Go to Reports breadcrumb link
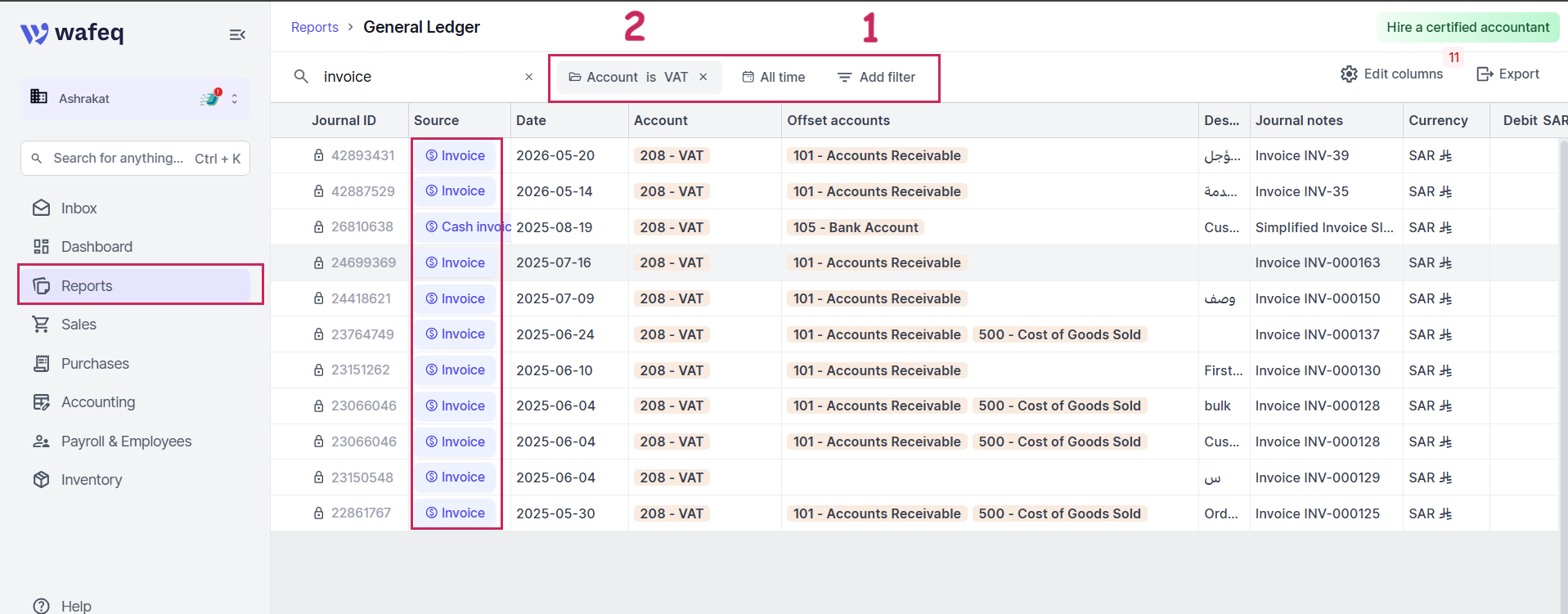 tap(315, 27)
